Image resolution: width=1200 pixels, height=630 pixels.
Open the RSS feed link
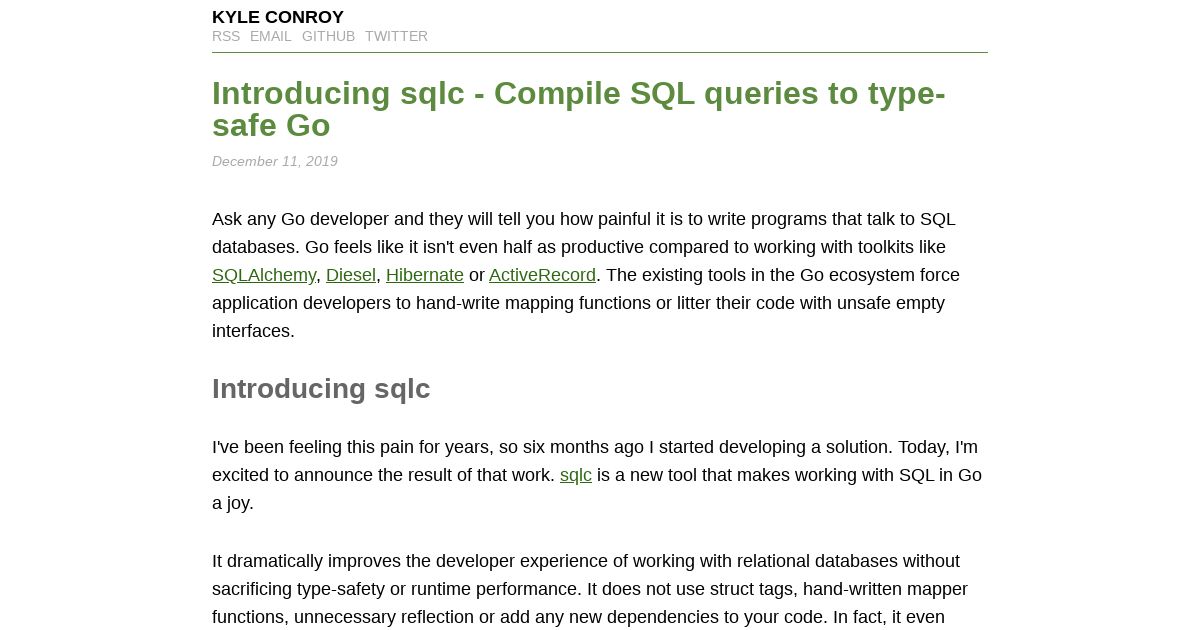point(226,36)
